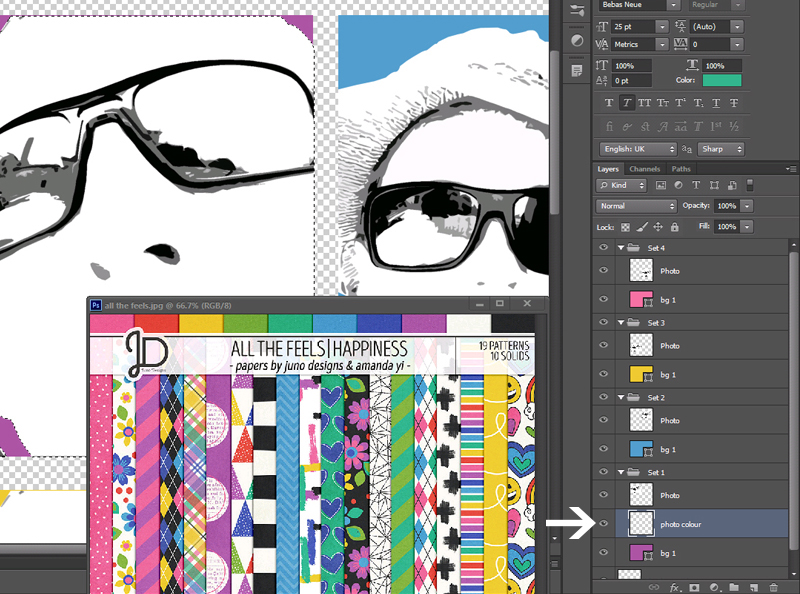
Task: Open the Normal blend mode dropdown
Action: [x=636, y=206]
